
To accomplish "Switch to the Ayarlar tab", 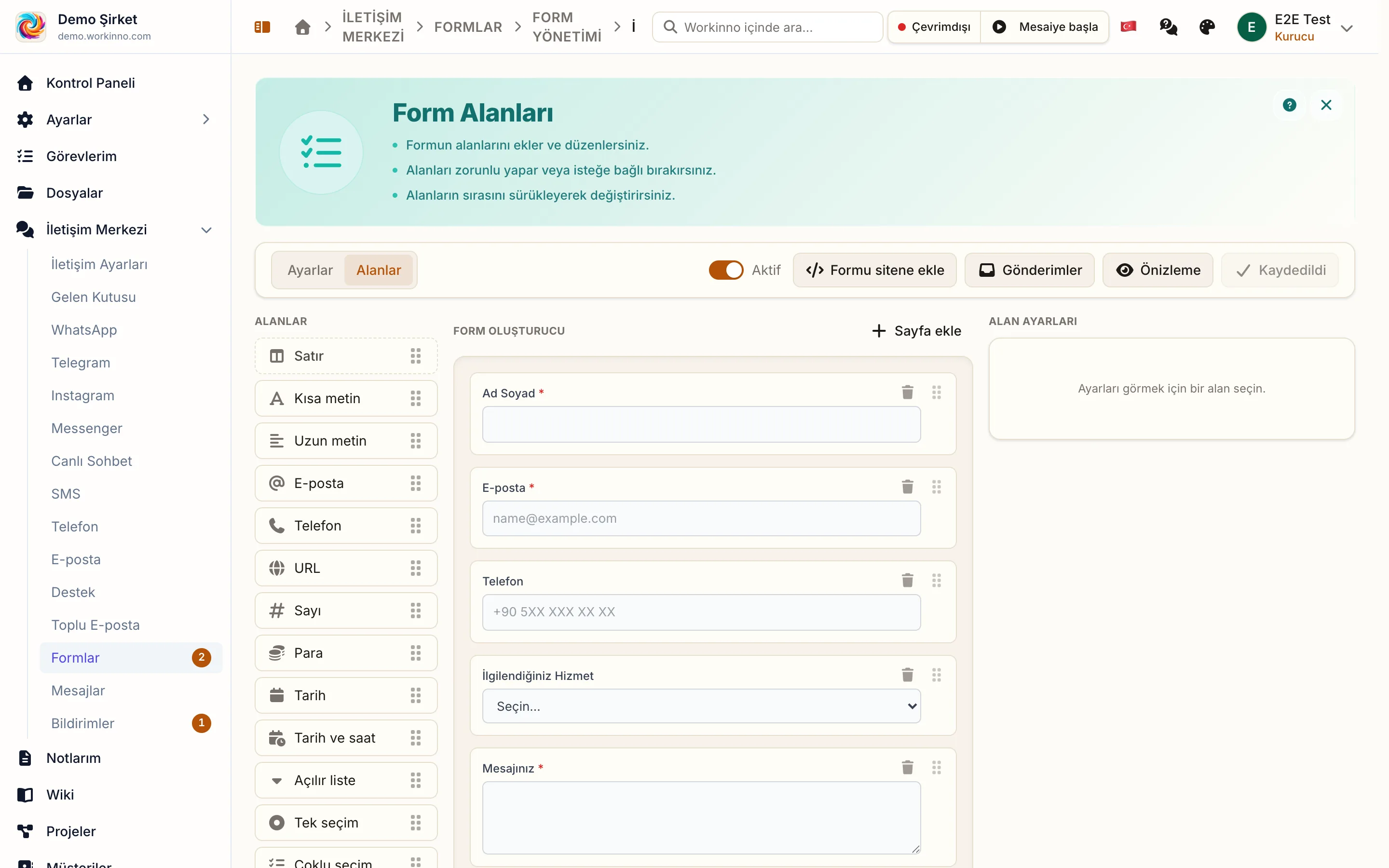I will click(310, 271).
